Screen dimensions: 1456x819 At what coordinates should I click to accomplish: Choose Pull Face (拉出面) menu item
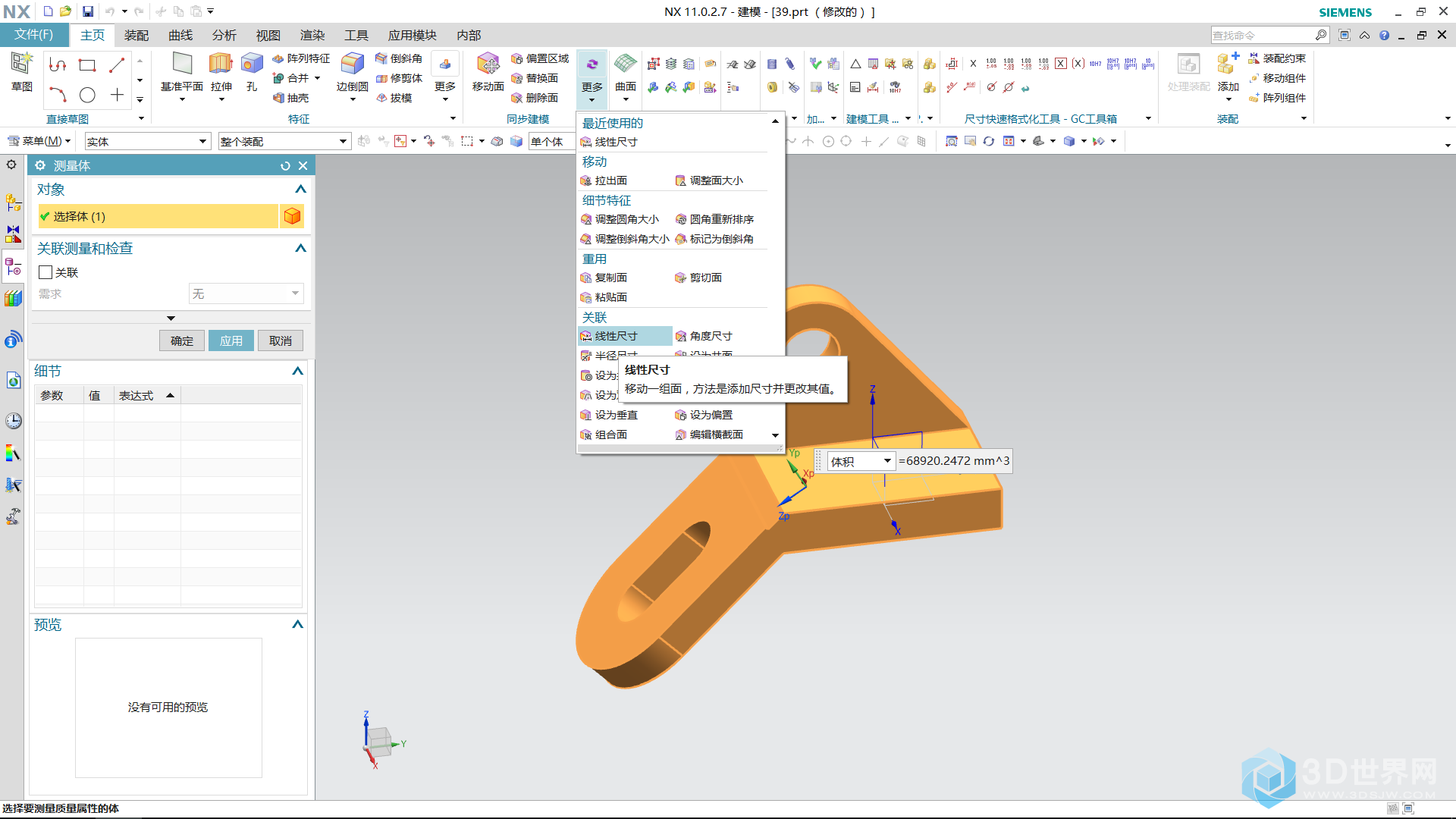(x=604, y=180)
